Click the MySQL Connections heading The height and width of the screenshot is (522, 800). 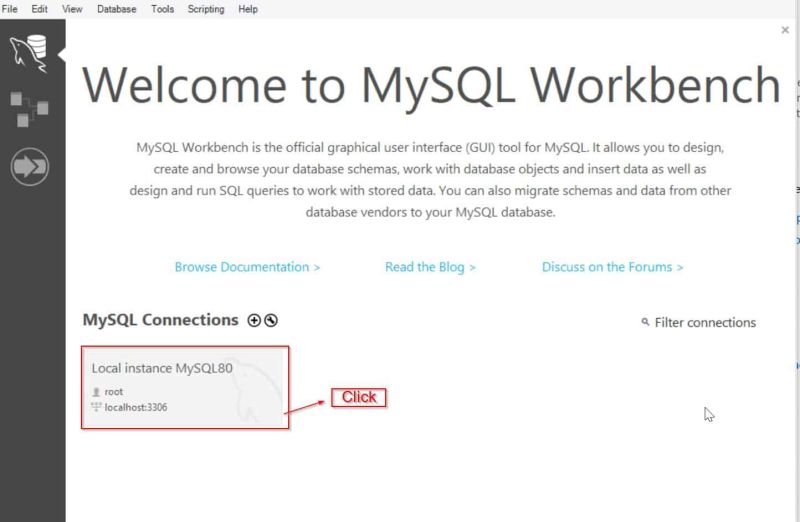click(160, 320)
